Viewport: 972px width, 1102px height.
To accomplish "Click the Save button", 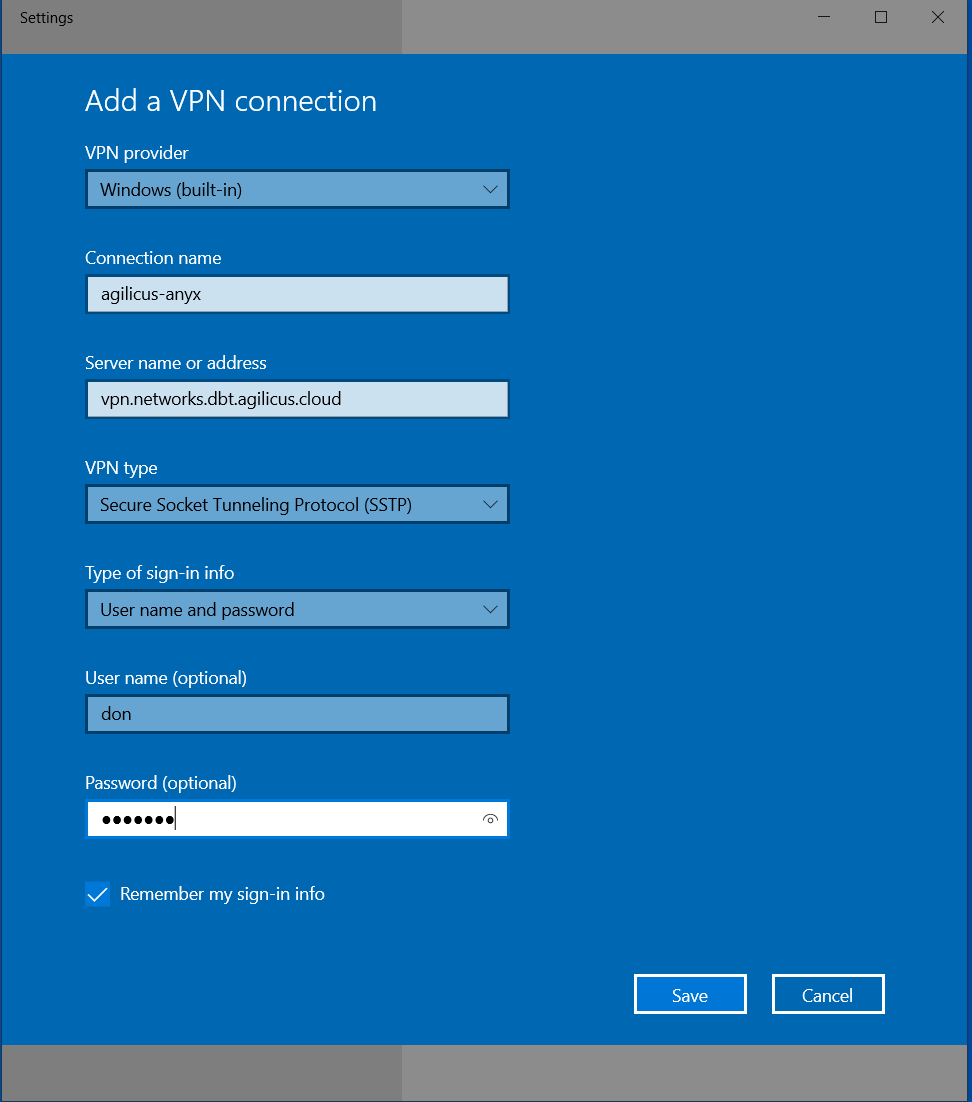I will pos(690,995).
